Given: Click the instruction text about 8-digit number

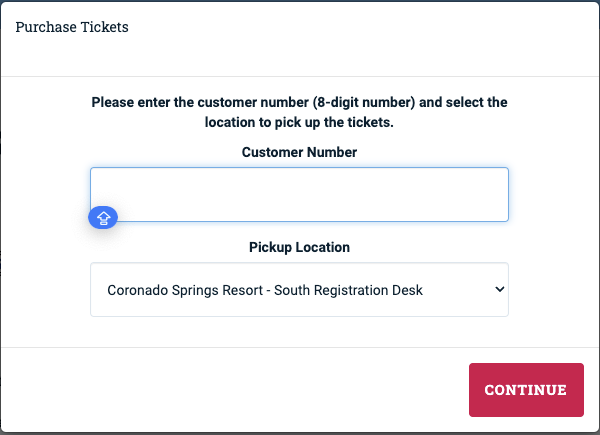Looking at the screenshot, I should (299, 102).
